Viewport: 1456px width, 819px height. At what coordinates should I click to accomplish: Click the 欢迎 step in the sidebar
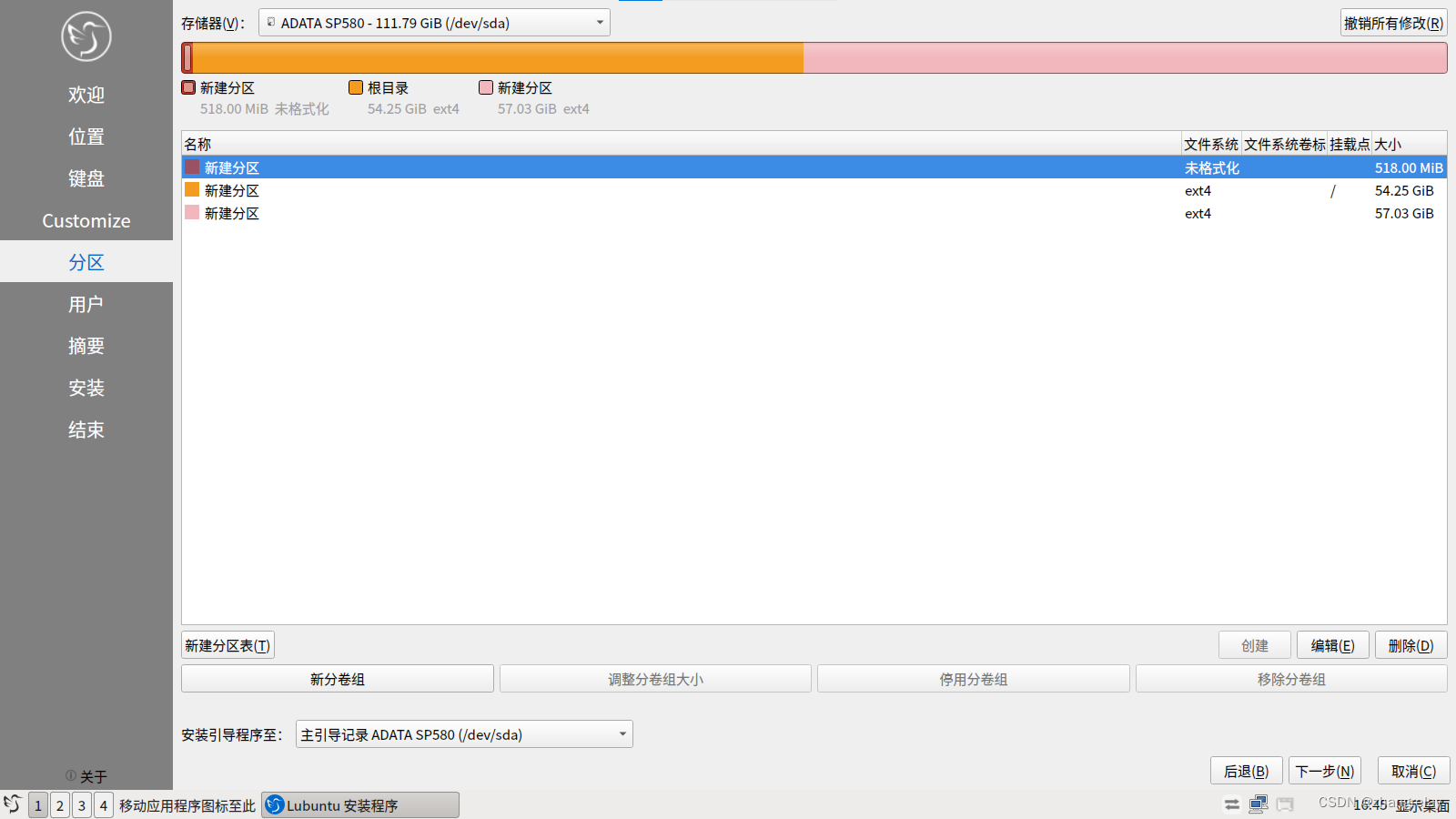86,95
